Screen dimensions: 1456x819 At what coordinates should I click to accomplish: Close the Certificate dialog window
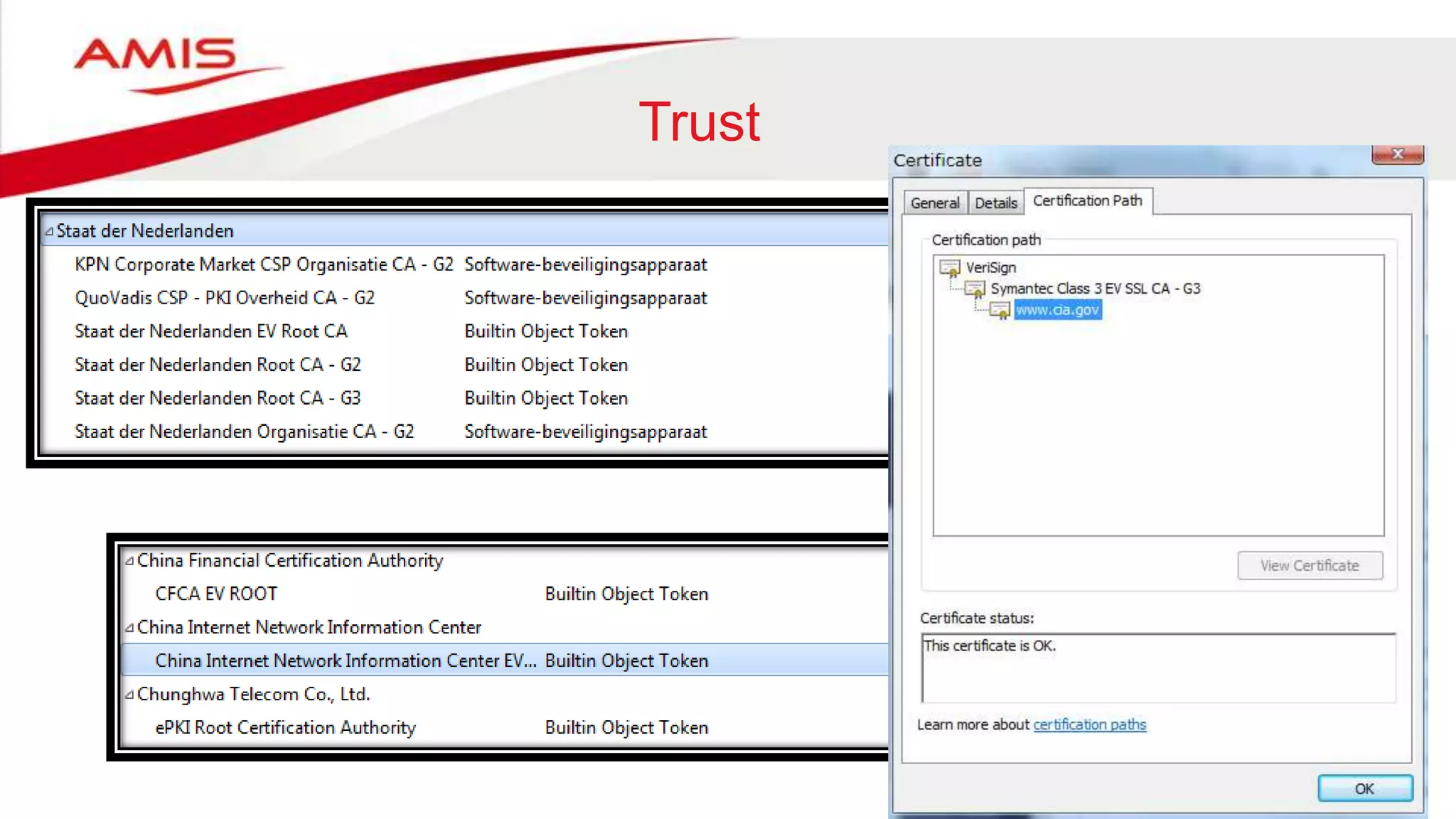pyautogui.click(x=1397, y=154)
